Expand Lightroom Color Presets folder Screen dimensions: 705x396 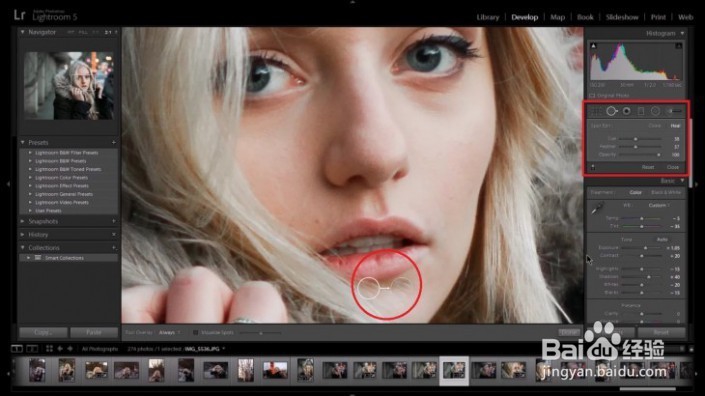point(30,178)
